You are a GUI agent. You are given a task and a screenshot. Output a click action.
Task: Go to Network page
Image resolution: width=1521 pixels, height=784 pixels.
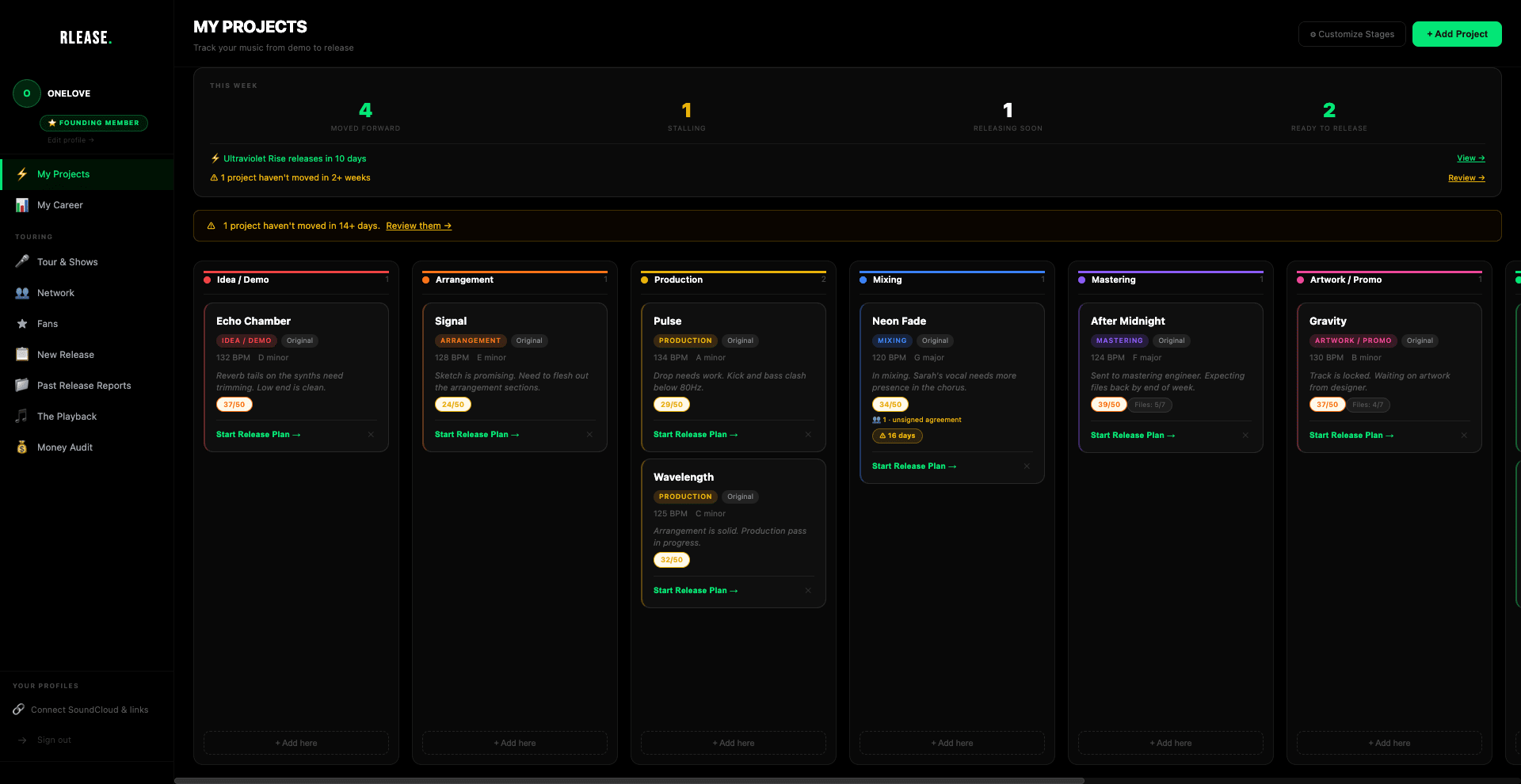coord(87,293)
